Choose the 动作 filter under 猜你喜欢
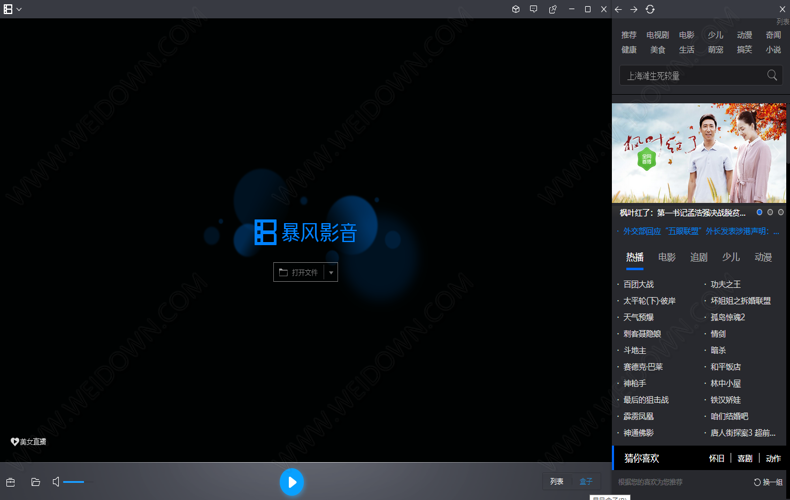The height and width of the screenshot is (500, 790). (773, 459)
